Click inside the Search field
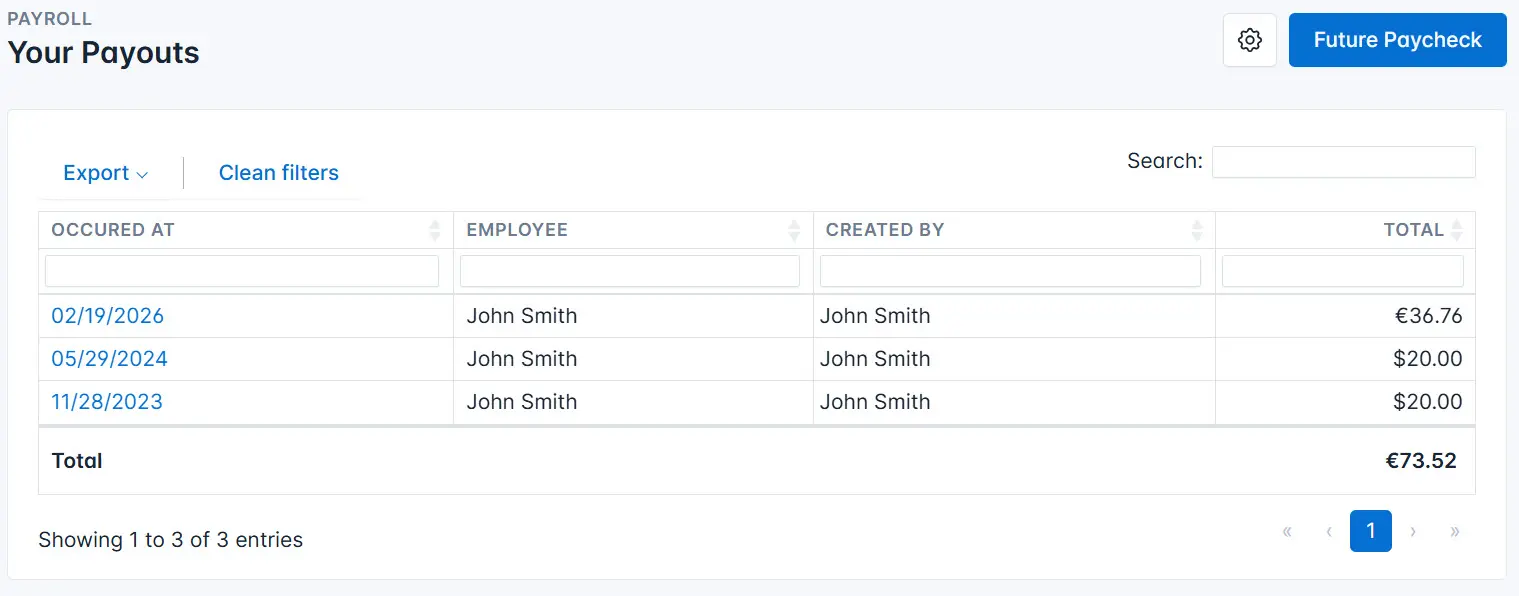This screenshot has width=1519, height=596. coord(1343,161)
